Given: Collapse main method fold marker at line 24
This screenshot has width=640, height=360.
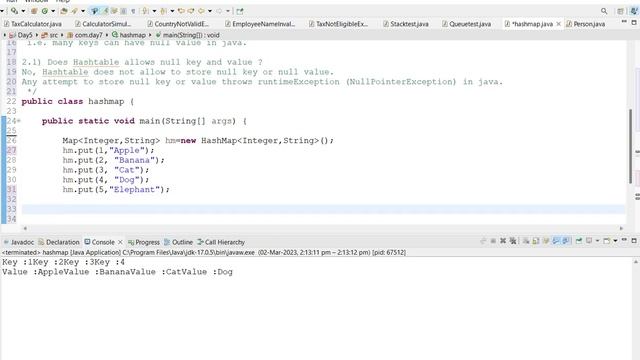Looking at the screenshot, I should point(19,121).
